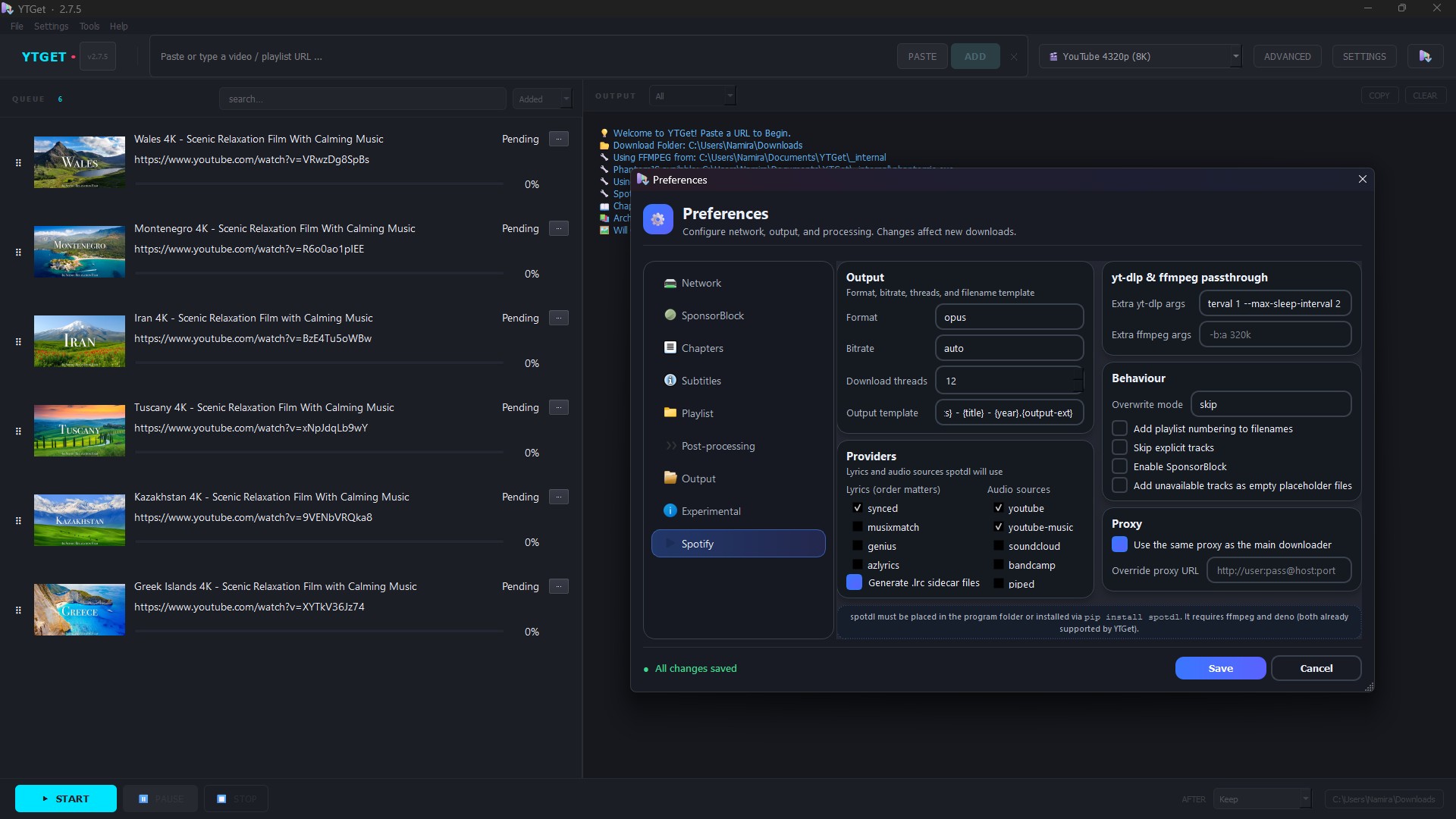Click the Subtitles info icon
Viewport: 1456px width, 819px height.
670,380
